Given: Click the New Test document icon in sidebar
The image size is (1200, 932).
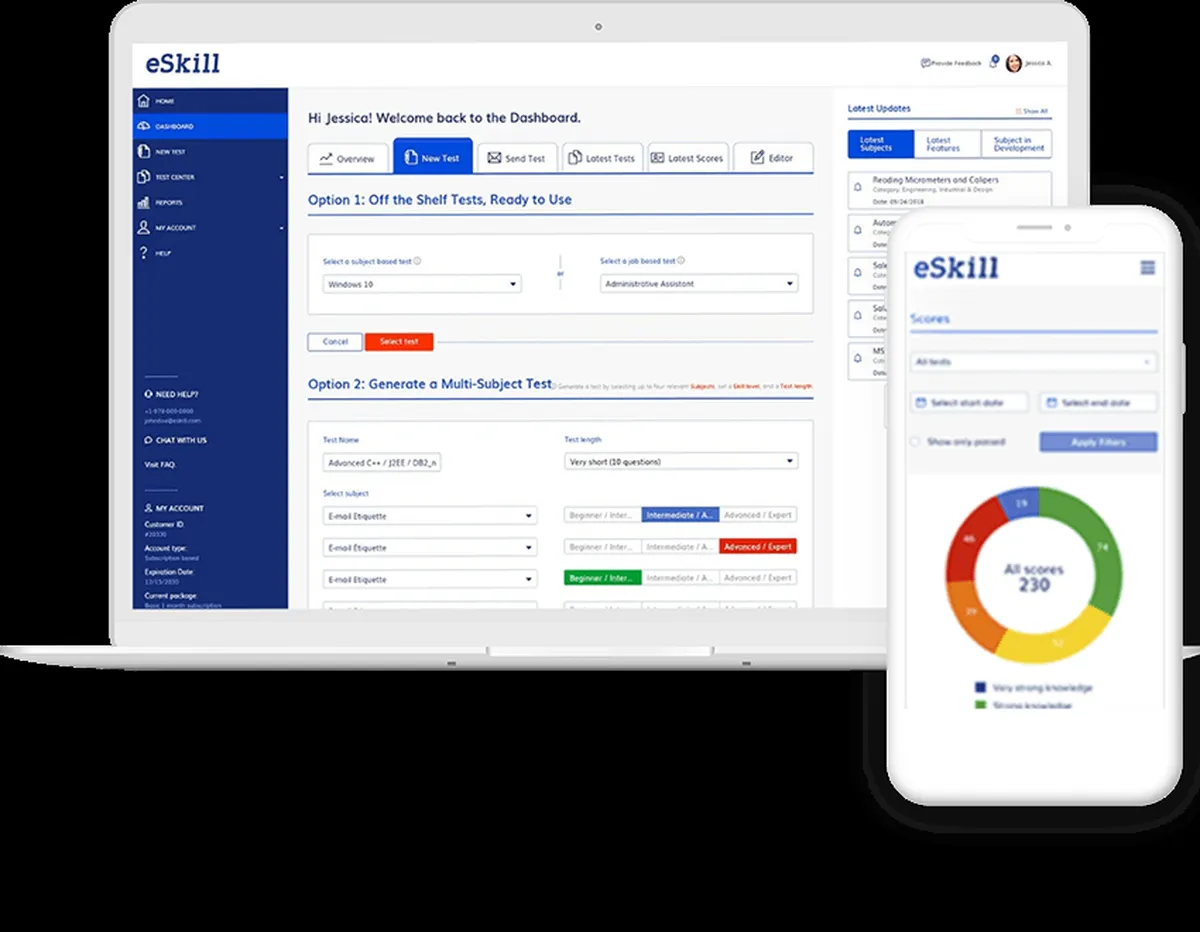Looking at the screenshot, I should [144, 151].
